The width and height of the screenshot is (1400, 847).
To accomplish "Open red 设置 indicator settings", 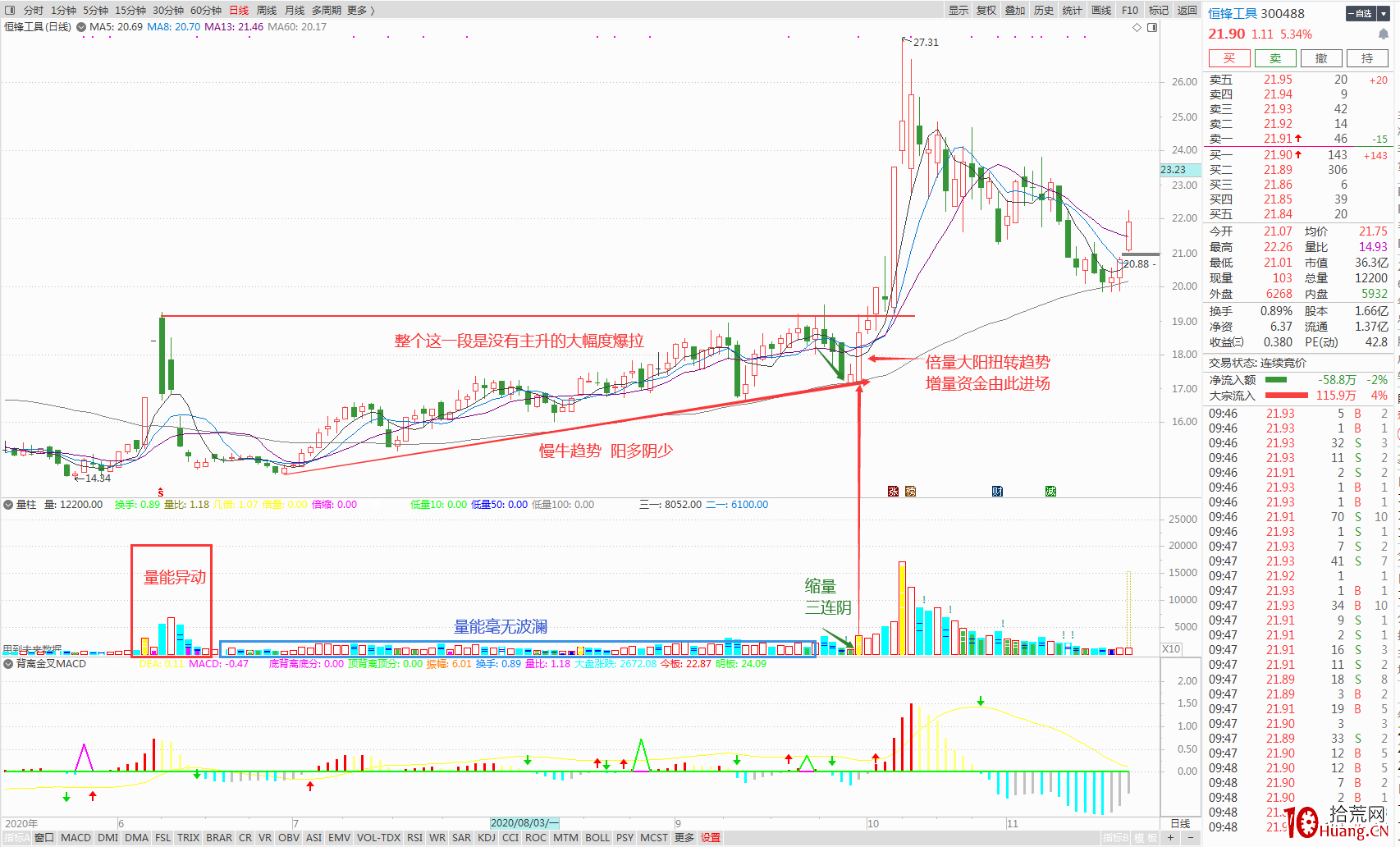I will click(711, 838).
